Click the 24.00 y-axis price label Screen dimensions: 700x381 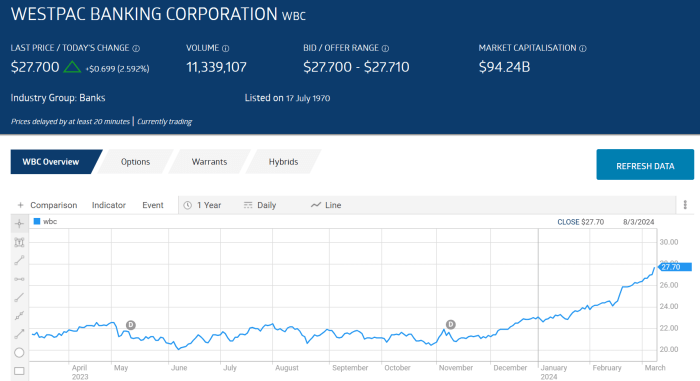point(669,306)
